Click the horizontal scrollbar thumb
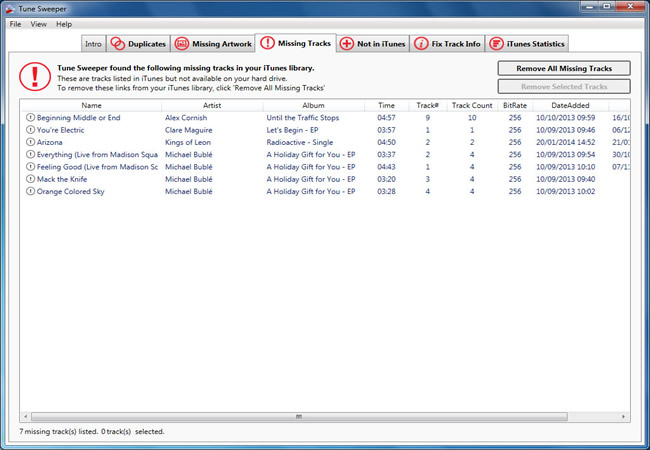This screenshot has width=650, height=450. pyautogui.click(x=299, y=416)
